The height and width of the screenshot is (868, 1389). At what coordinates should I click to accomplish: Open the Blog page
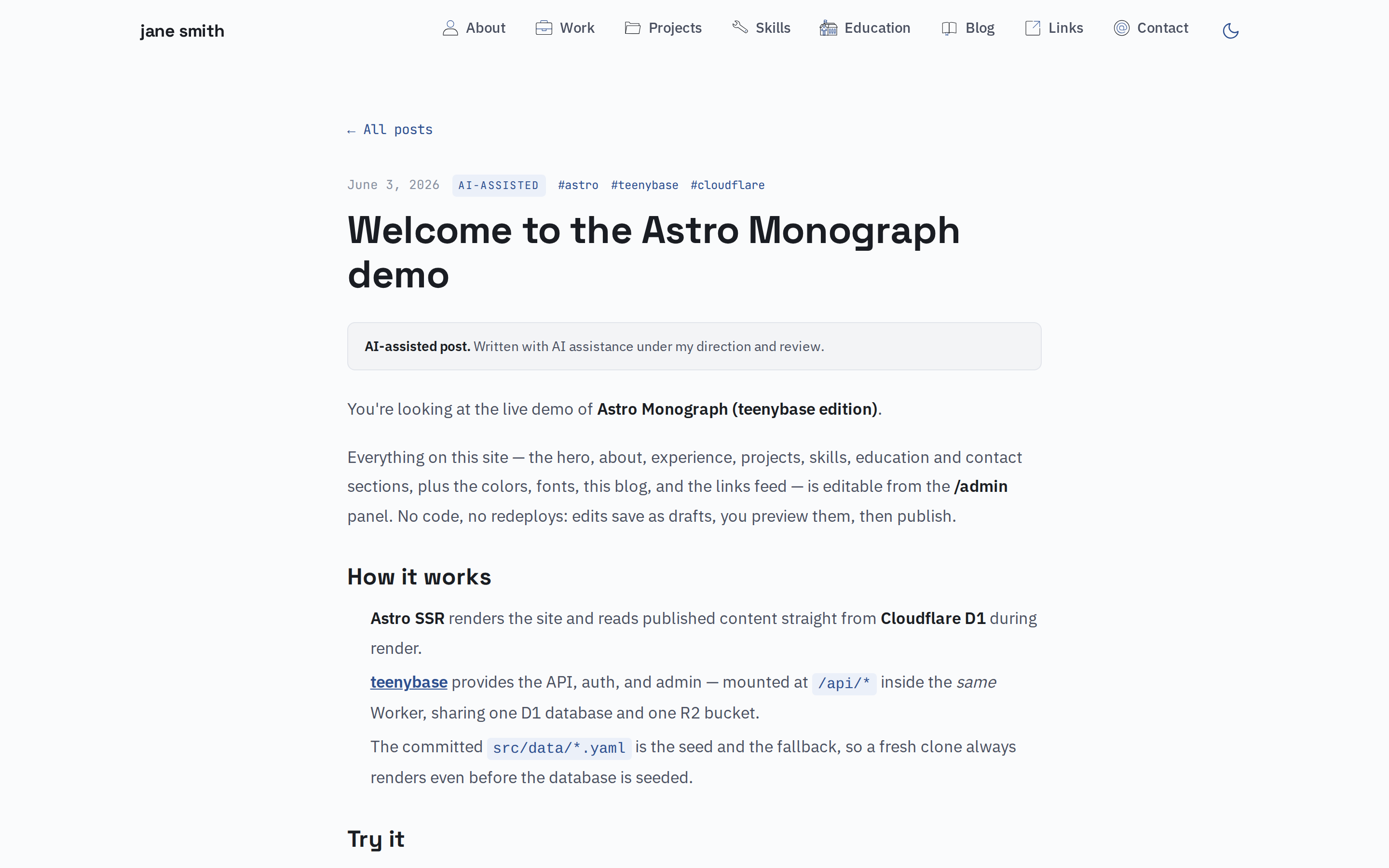click(967, 28)
